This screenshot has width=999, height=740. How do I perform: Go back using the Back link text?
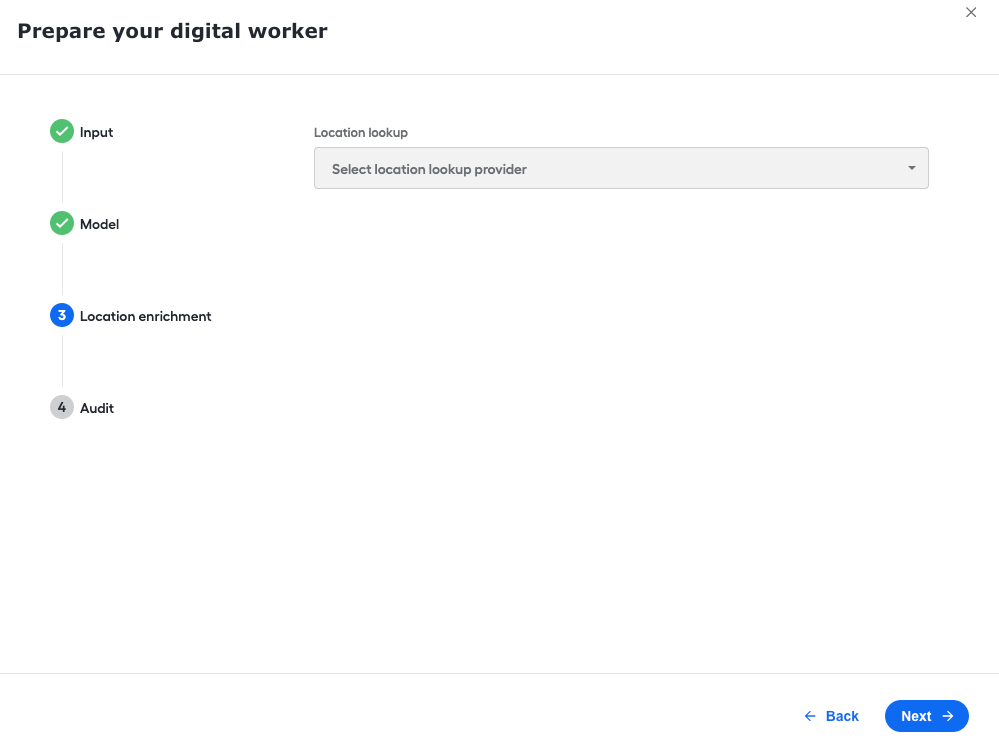[x=842, y=716]
